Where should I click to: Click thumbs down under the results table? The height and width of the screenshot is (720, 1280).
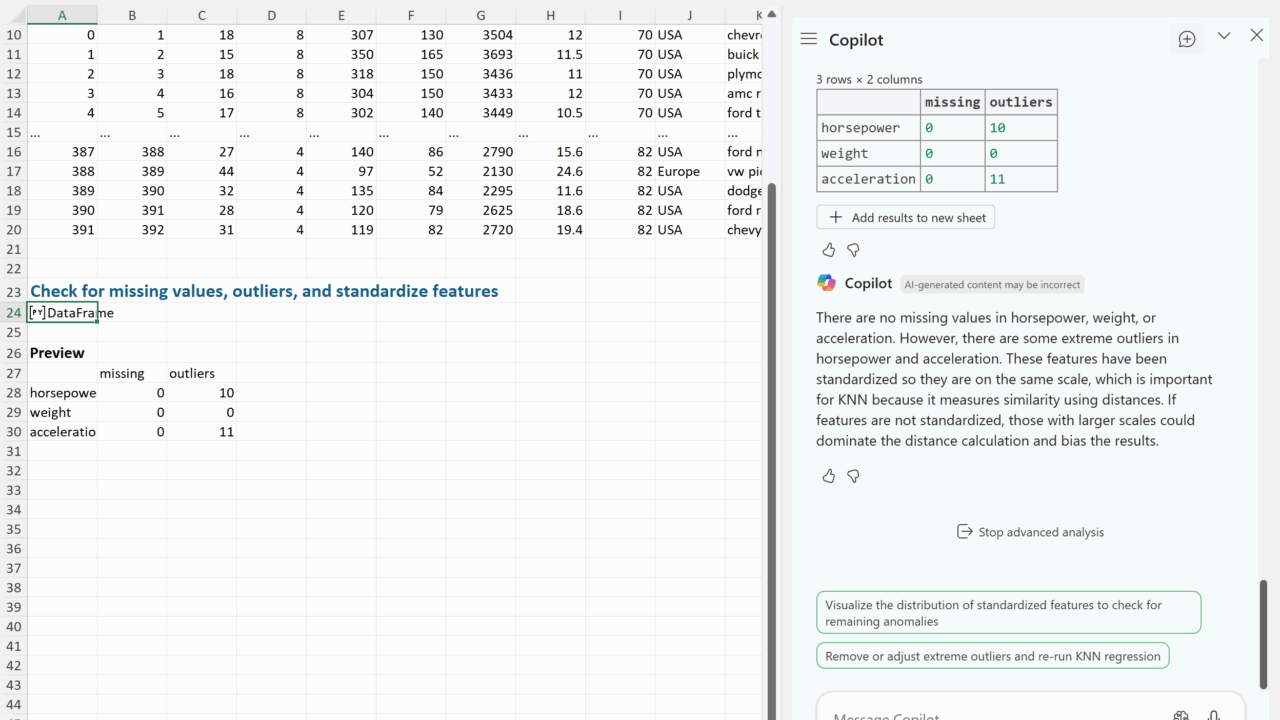coord(853,250)
